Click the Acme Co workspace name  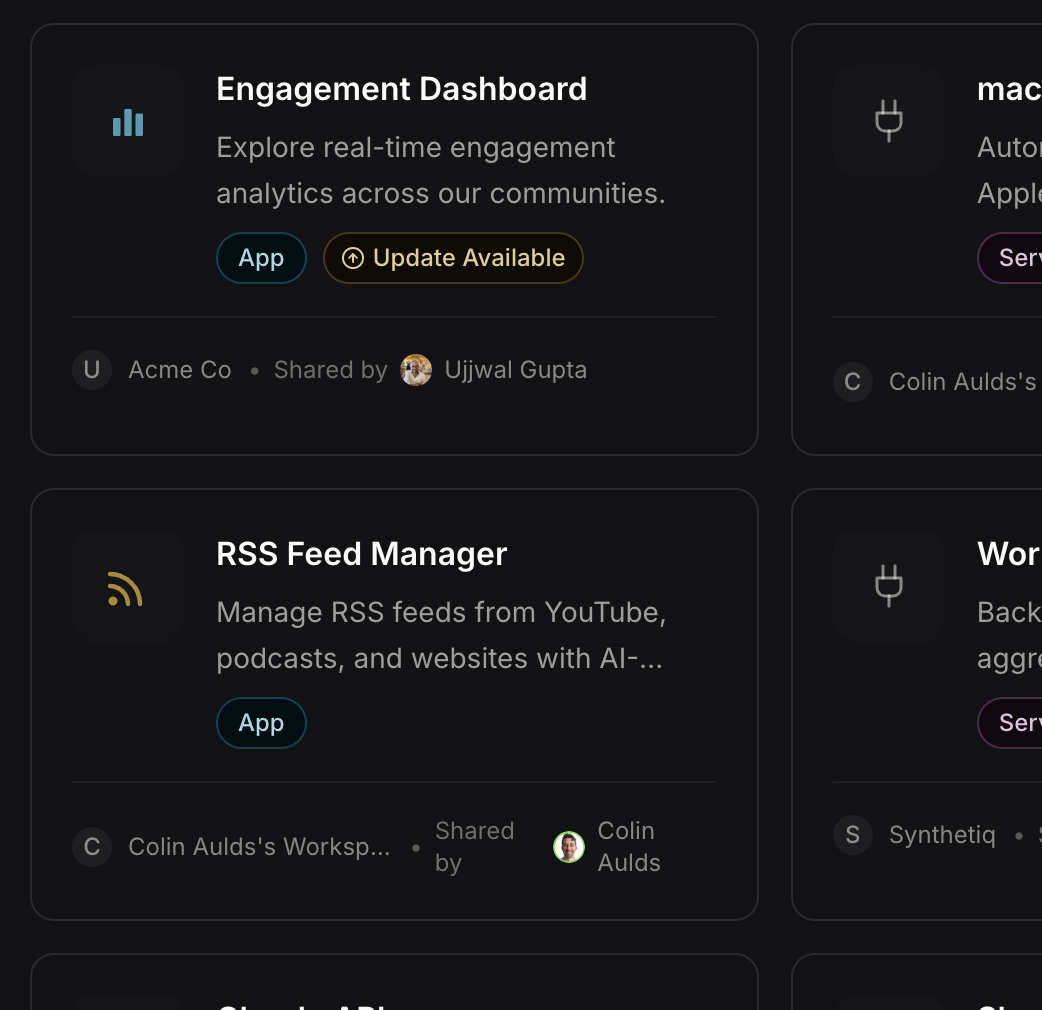pyautogui.click(x=180, y=370)
